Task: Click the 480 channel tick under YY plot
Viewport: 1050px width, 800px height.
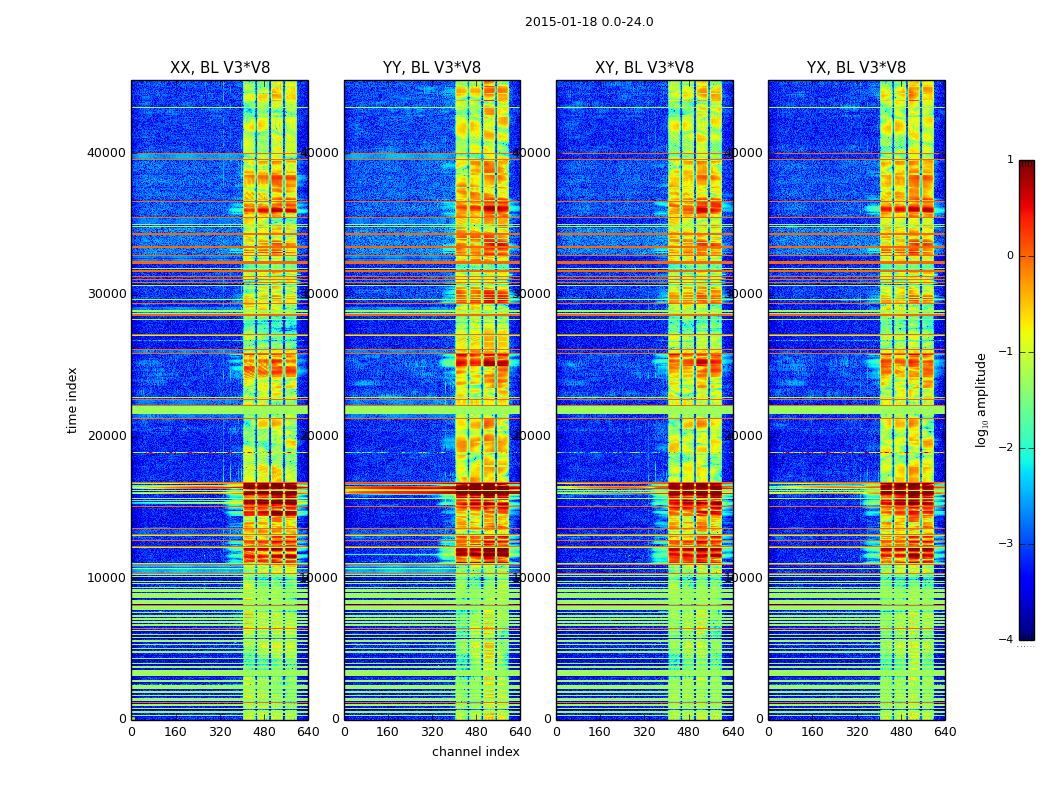Action: (x=476, y=732)
